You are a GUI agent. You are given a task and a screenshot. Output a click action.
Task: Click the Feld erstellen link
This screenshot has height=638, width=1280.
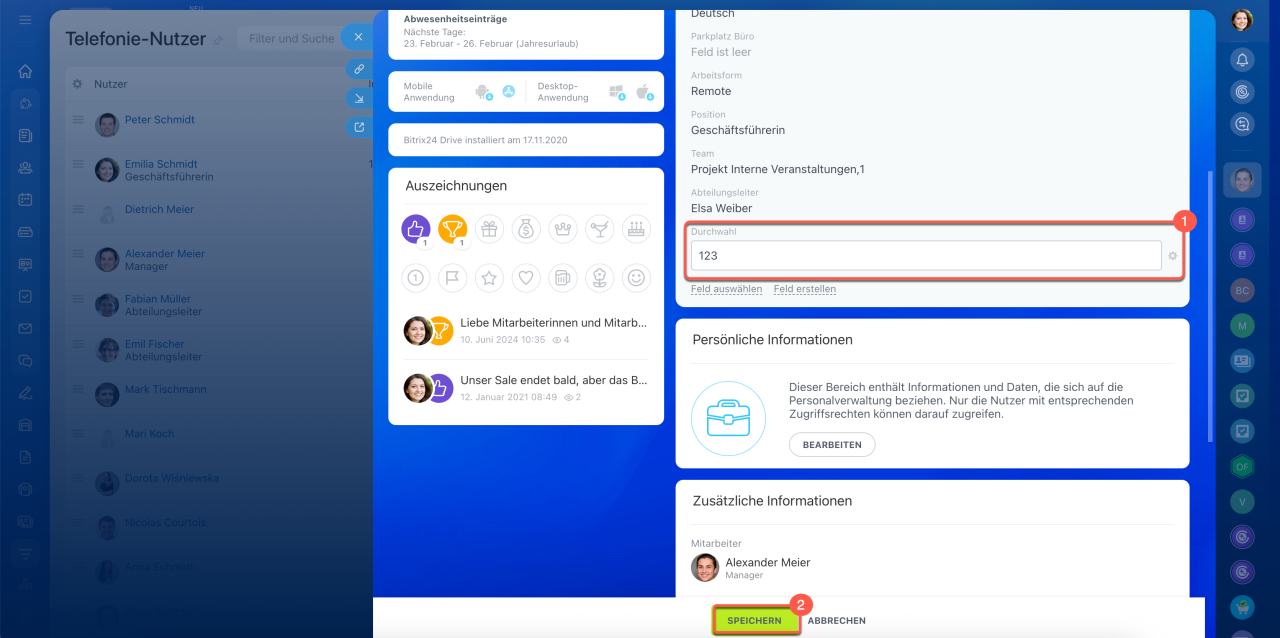pos(805,289)
